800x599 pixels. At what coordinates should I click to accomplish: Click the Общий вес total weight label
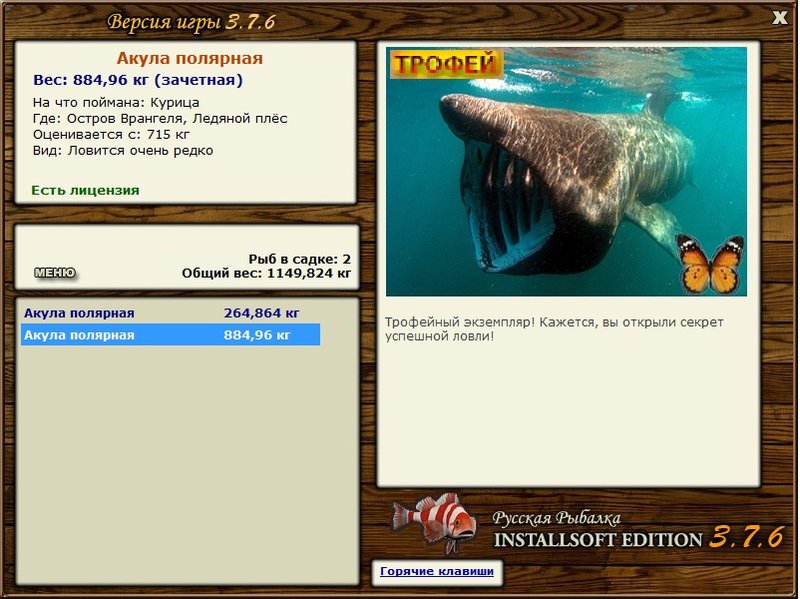(266, 273)
